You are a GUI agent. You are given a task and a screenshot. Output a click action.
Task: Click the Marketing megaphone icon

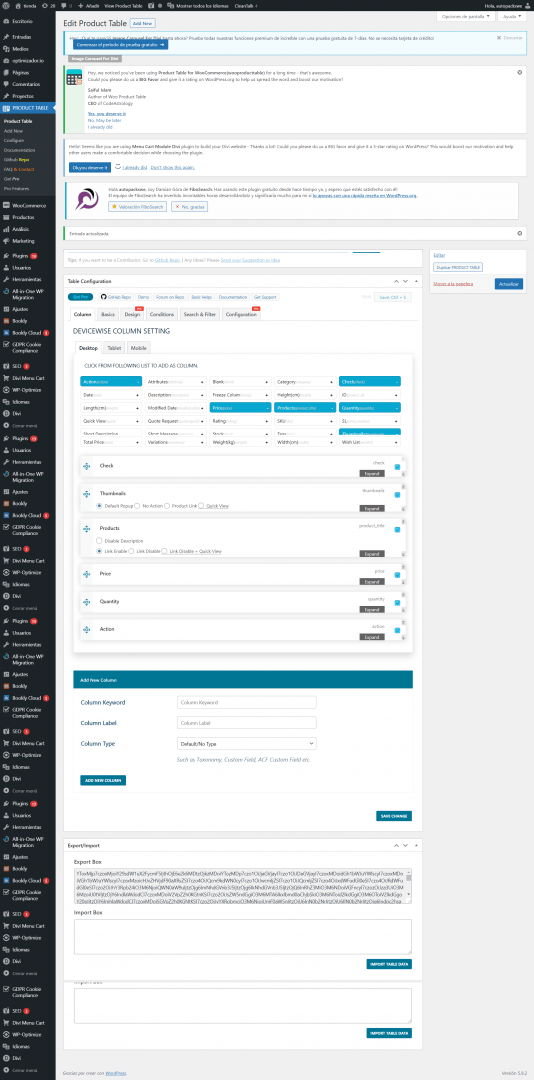tap(6, 241)
